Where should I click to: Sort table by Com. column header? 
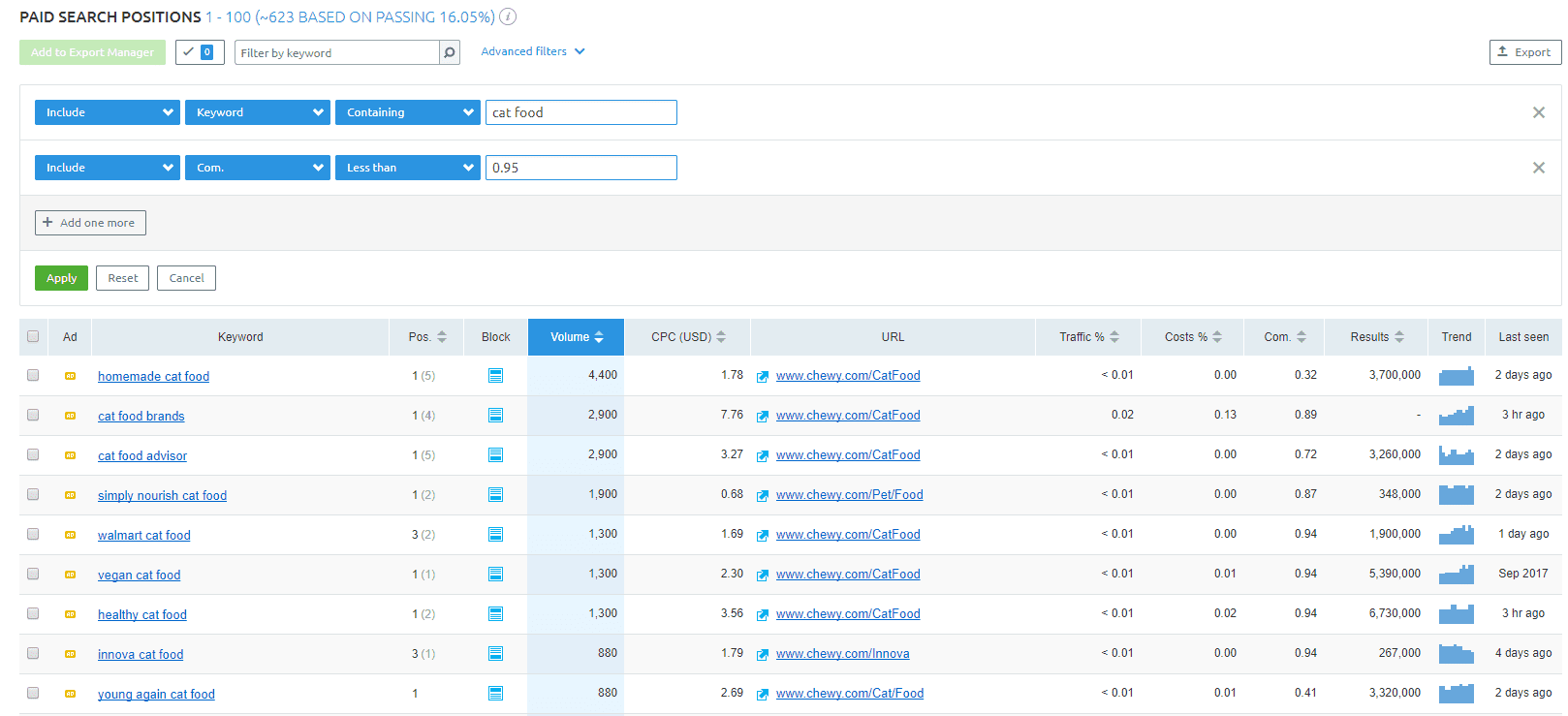[x=1285, y=337]
